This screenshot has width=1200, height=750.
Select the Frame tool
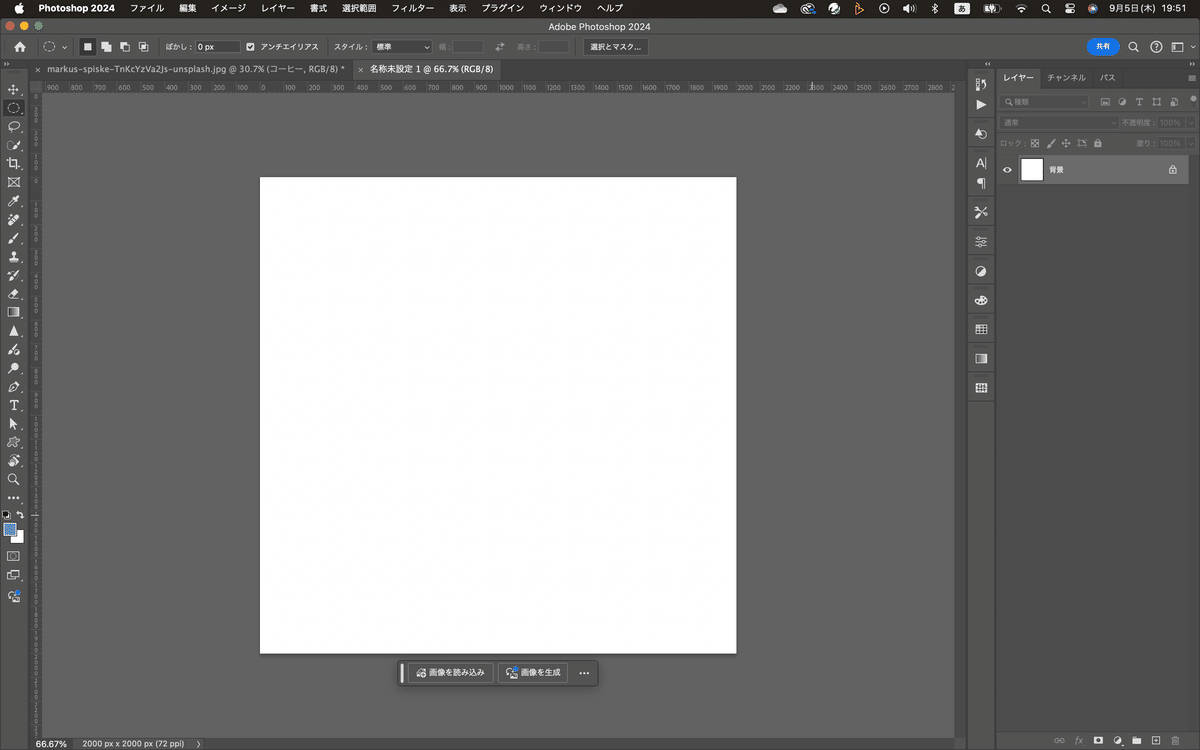click(x=14, y=182)
